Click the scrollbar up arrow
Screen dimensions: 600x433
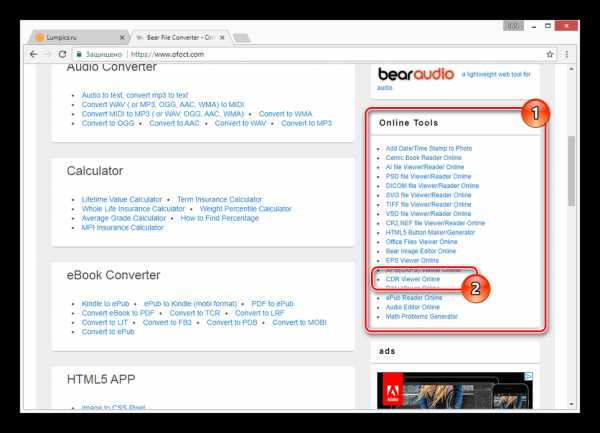point(571,69)
